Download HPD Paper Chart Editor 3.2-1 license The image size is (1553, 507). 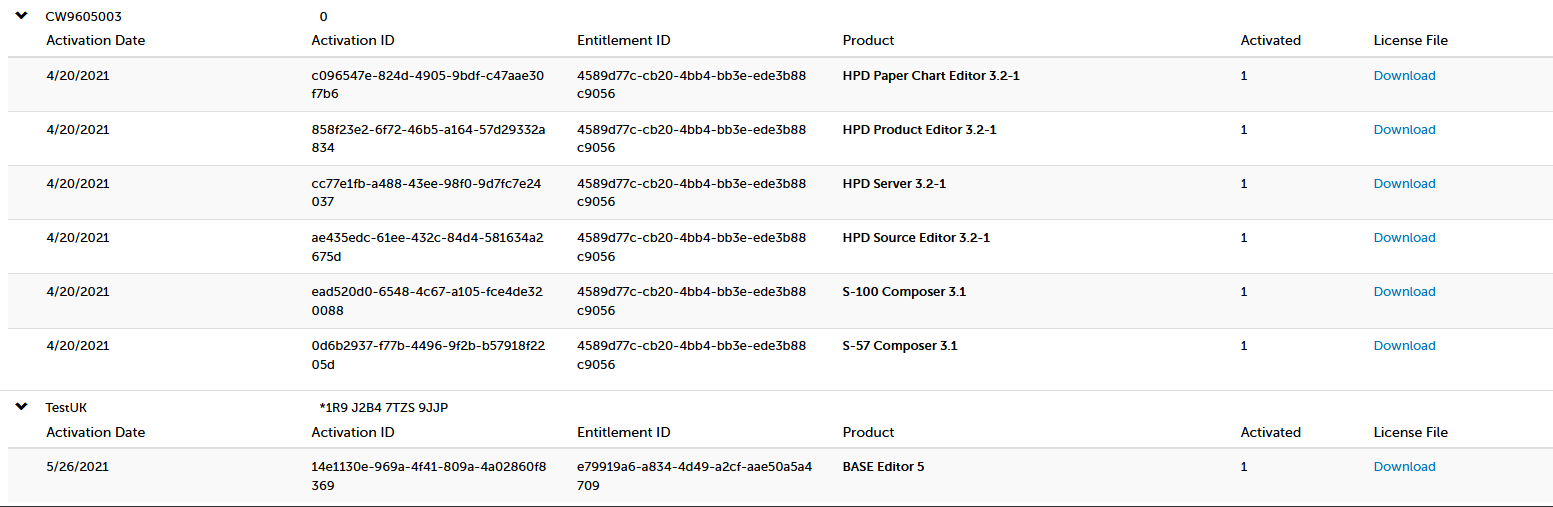pyautogui.click(x=1404, y=76)
